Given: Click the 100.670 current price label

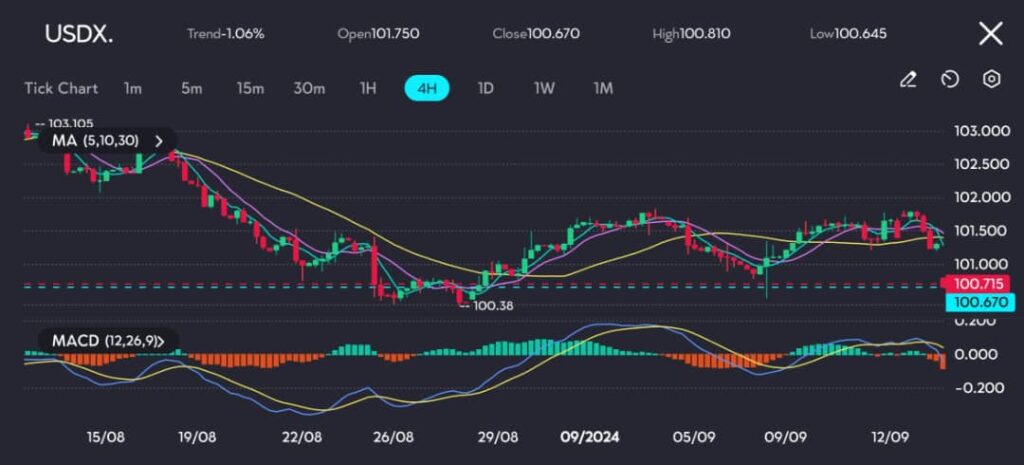Looking at the screenshot, I should click(980, 301).
